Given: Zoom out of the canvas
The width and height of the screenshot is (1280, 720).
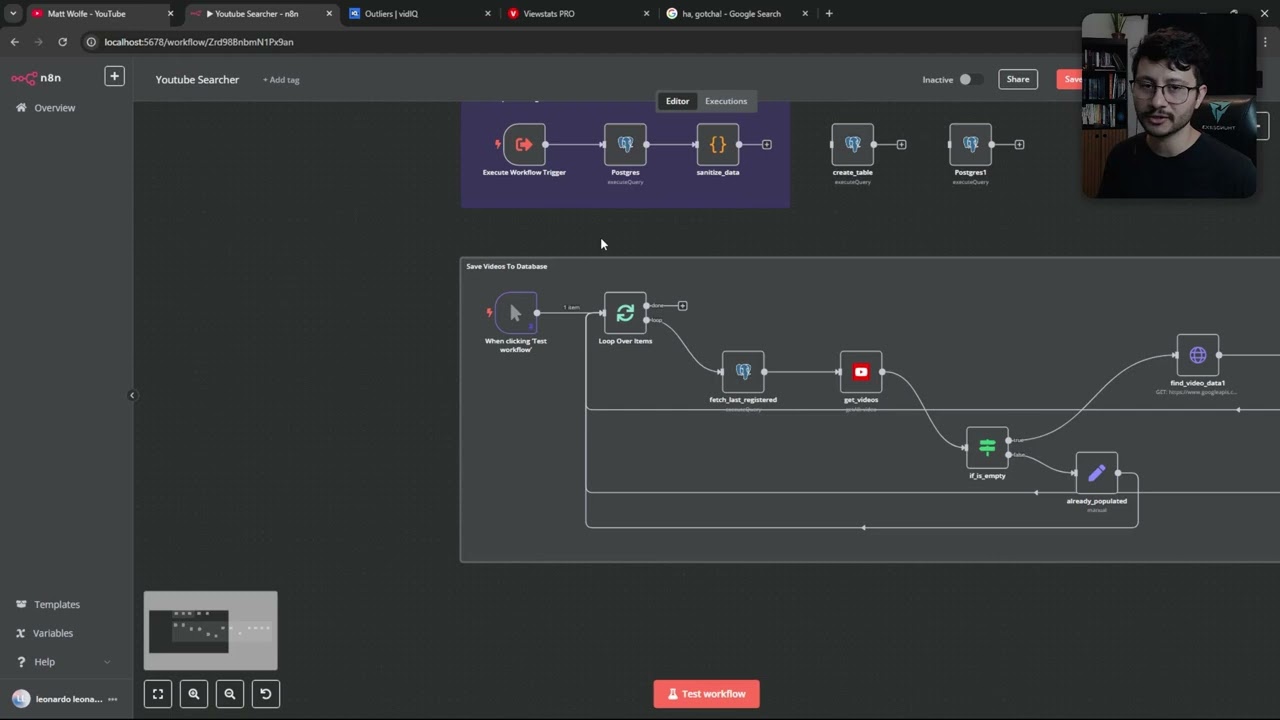Looking at the screenshot, I should (230, 694).
